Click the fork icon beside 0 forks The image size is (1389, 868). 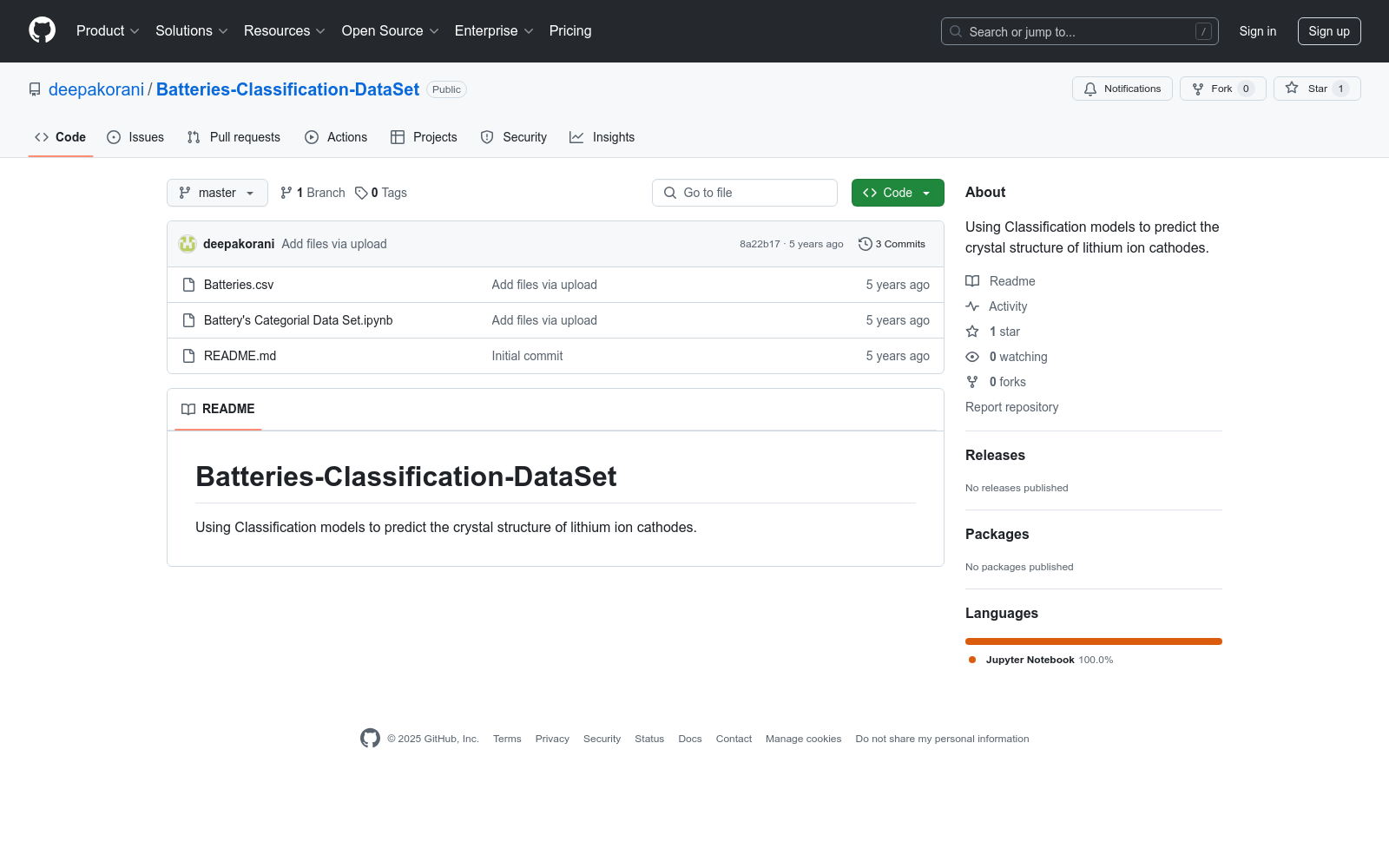pos(972,382)
